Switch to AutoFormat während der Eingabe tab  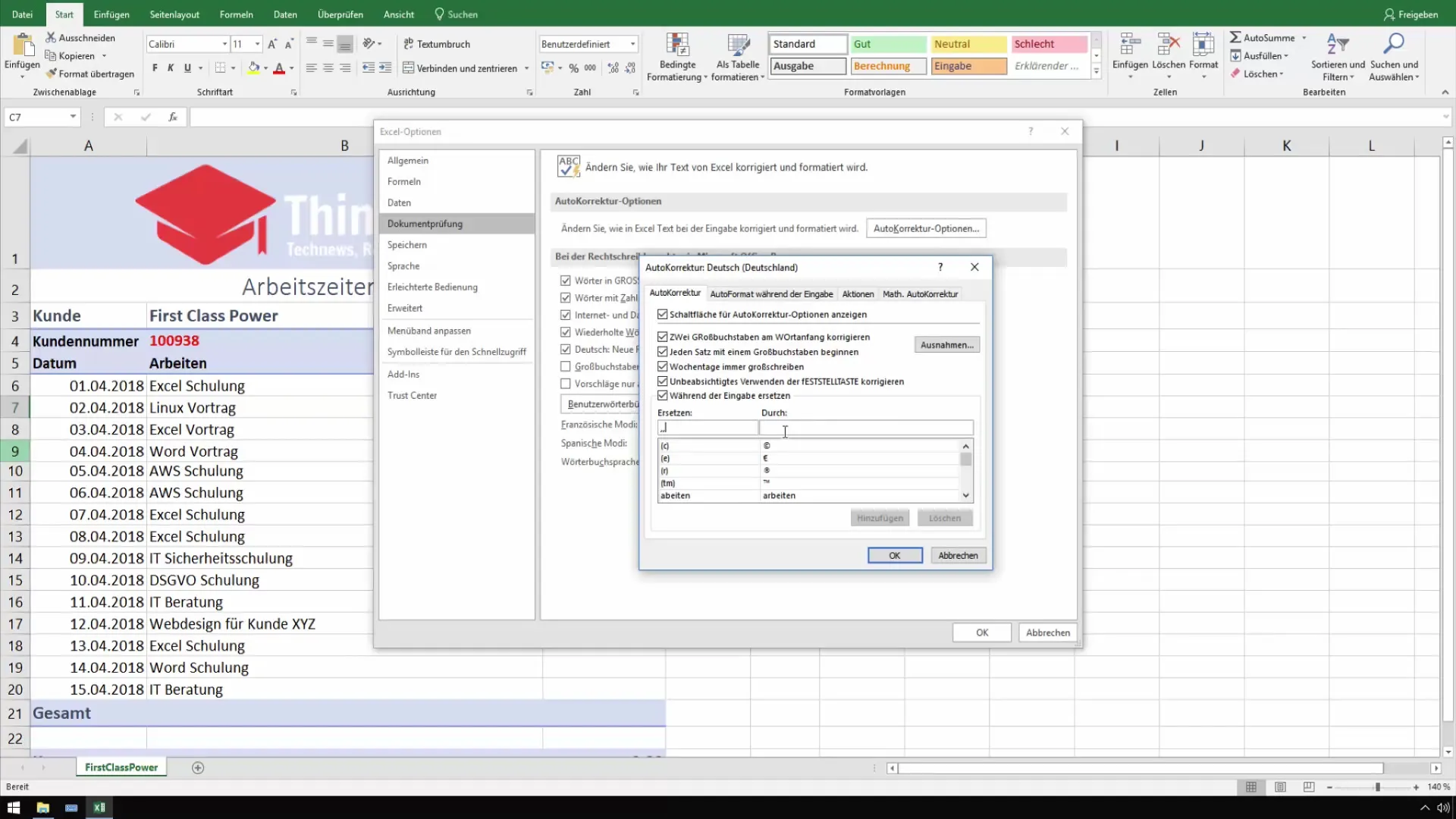coord(771,294)
